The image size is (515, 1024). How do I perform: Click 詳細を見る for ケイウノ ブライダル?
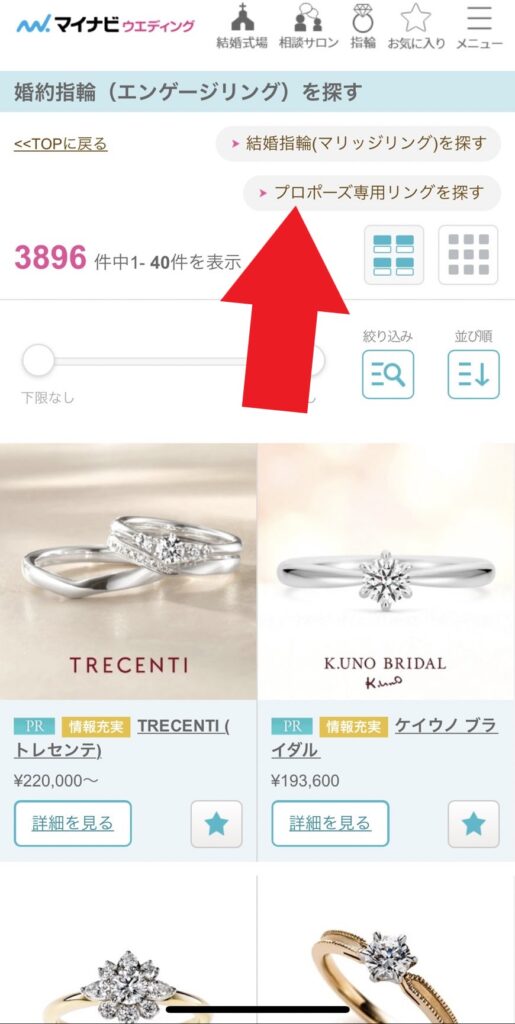point(330,824)
